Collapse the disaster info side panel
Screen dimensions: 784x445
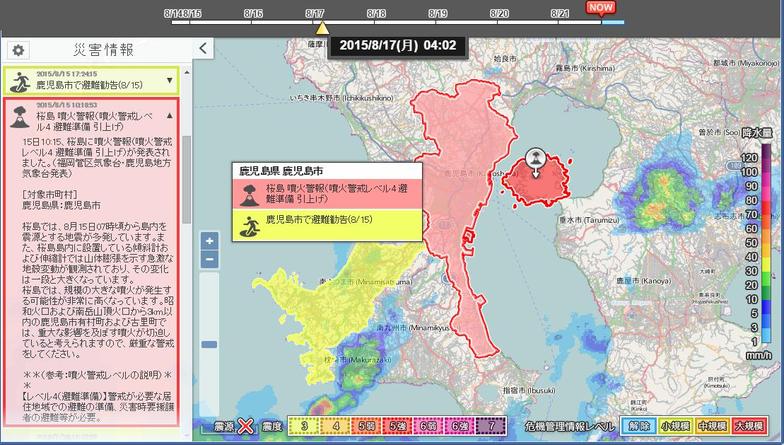click(202, 48)
